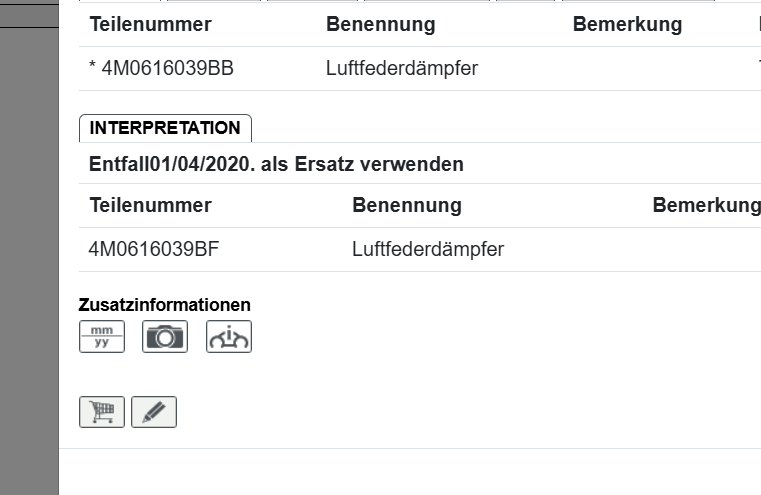Image resolution: width=761 pixels, height=495 pixels.
Task: Open the camera photo icon
Action: click(x=165, y=337)
